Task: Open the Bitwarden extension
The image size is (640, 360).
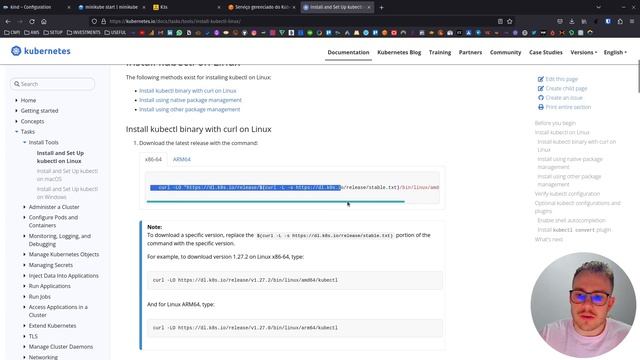Action: click(608, 21)
